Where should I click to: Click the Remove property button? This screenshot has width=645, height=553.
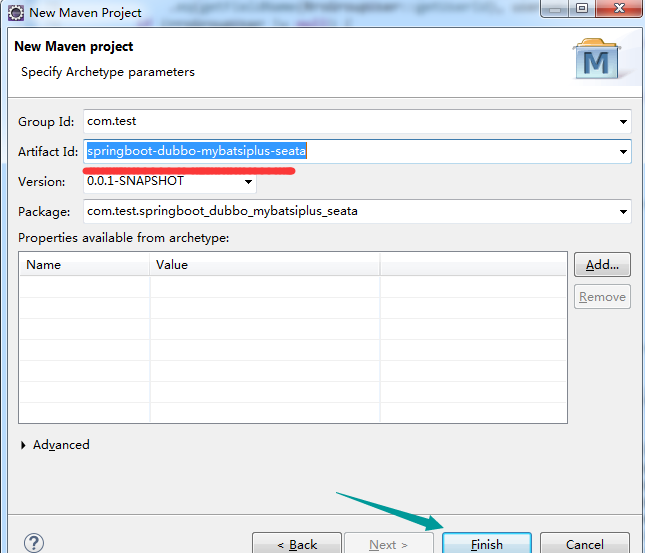(602, 297)
